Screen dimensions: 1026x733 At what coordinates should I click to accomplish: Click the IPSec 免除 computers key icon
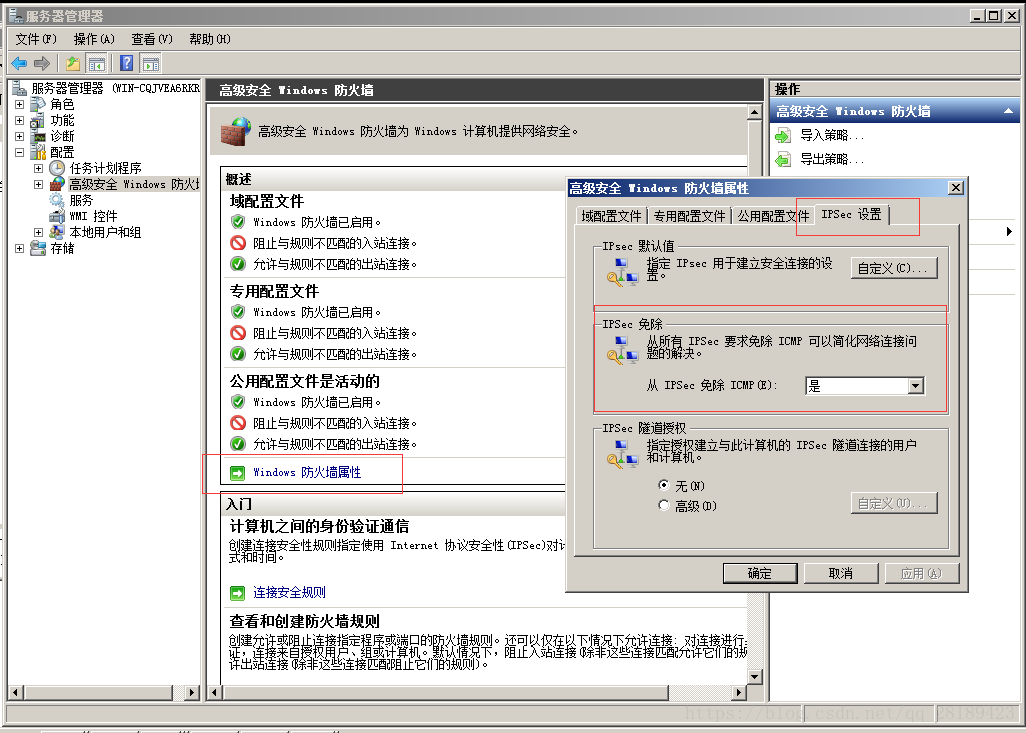[622, 350]
